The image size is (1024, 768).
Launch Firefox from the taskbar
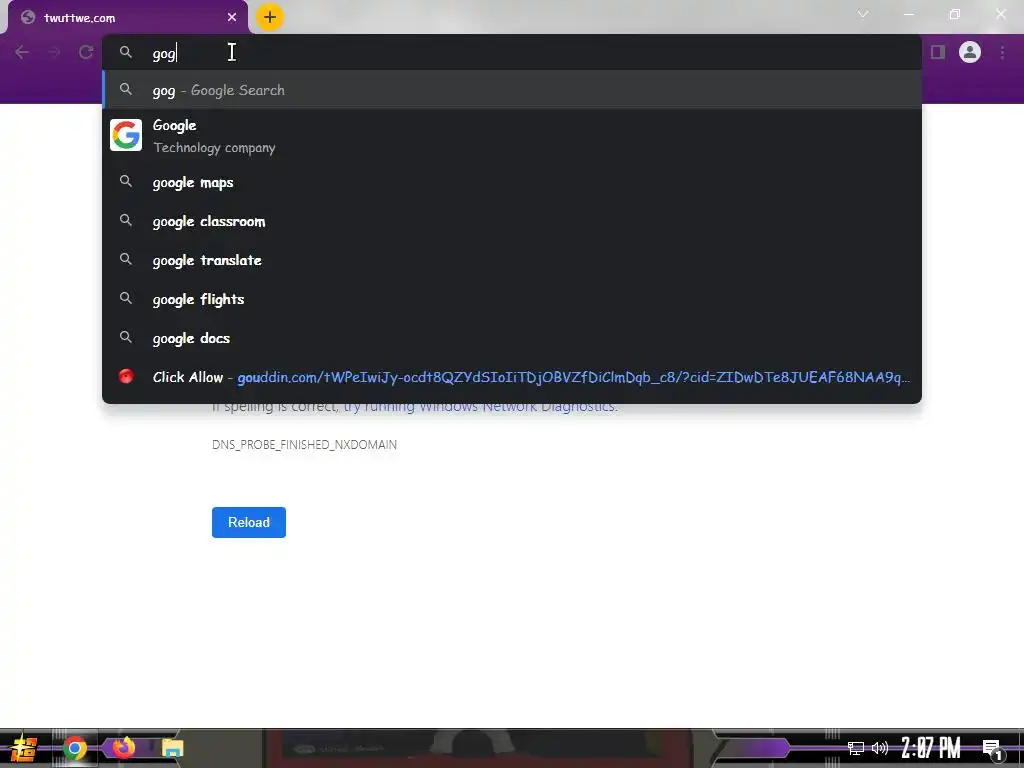pos(123,748)
